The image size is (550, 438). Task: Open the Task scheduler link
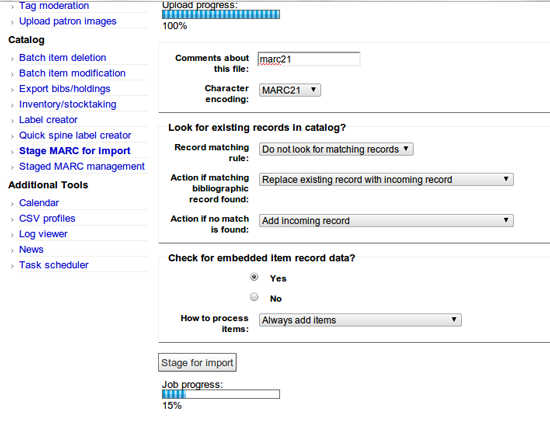pyautogui.click(x=54, y=265)
